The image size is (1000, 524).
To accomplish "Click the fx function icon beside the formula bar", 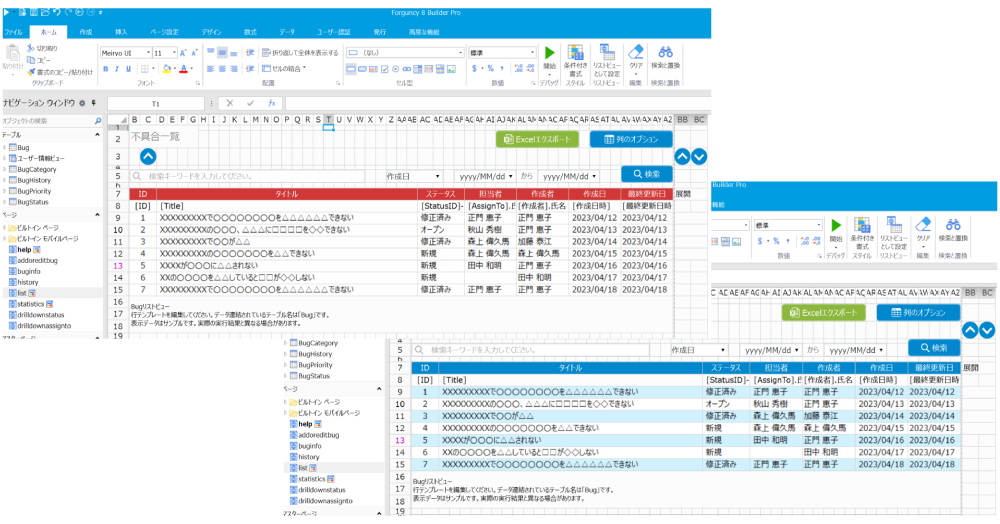I will coord(272,103).
